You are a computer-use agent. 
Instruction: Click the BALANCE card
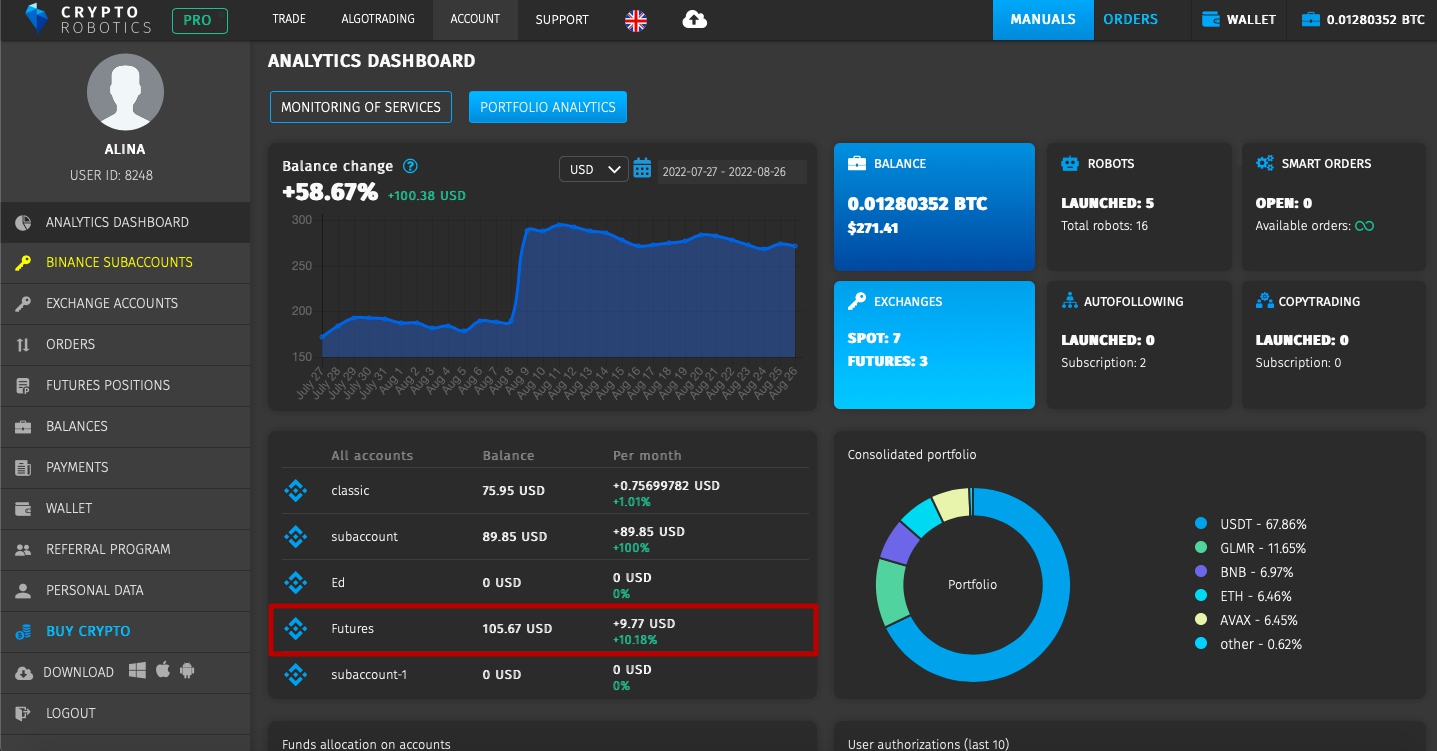(934, 207)
